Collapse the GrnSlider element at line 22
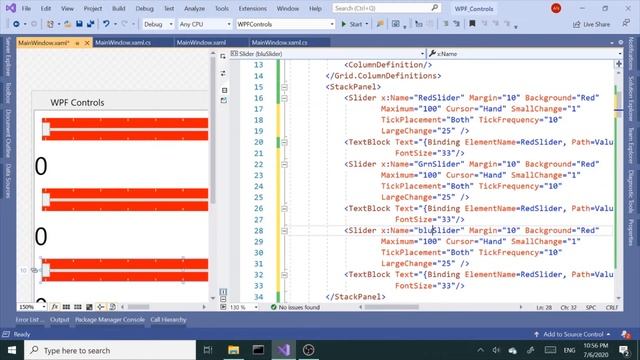The height and width of the screenshot is (360, 640). 284,164
